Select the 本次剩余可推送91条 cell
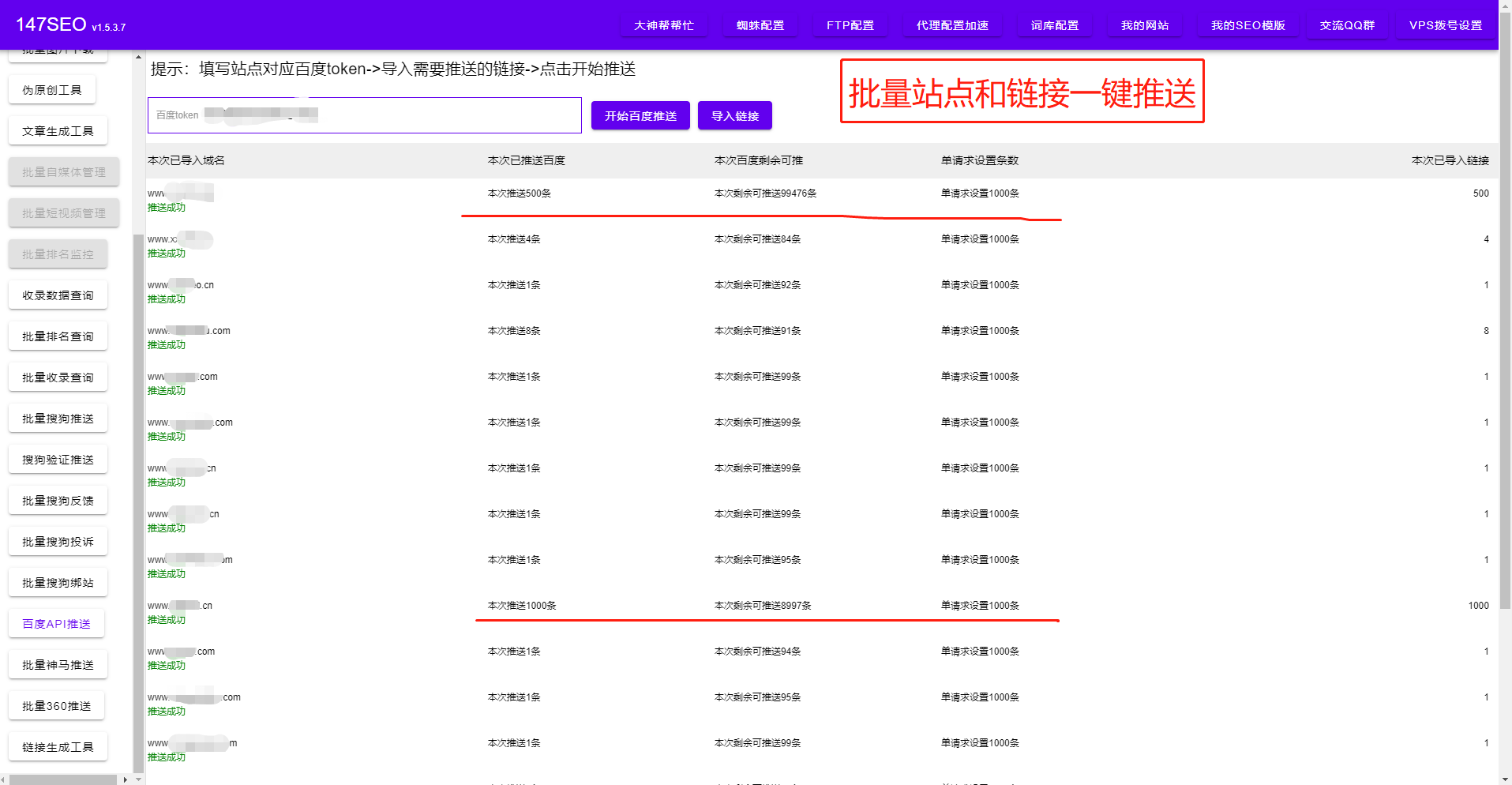The height and width of the screenshot is (785, 1512). point(758,331)
